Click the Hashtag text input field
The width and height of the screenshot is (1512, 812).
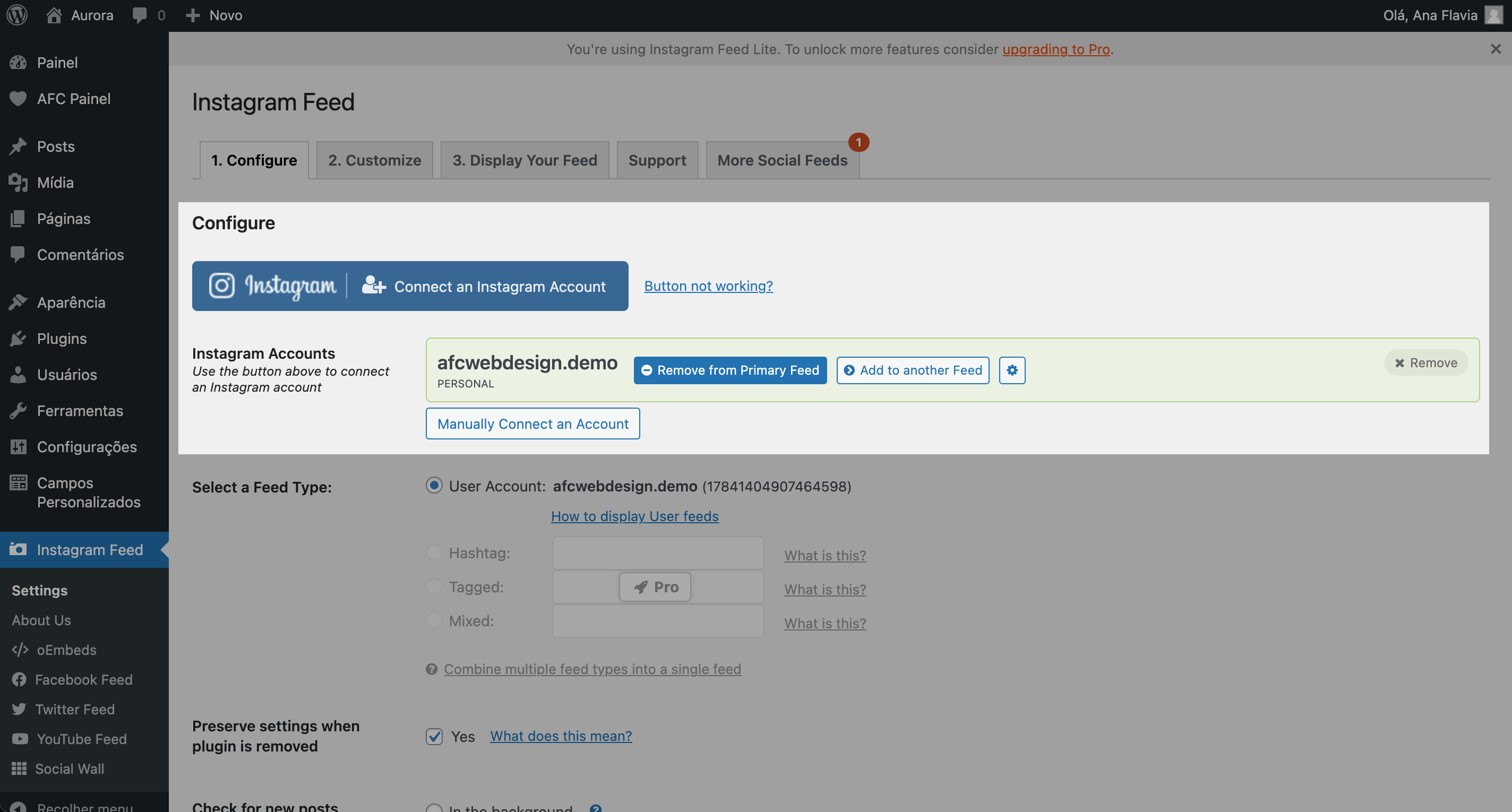click(x=657, y=552)
